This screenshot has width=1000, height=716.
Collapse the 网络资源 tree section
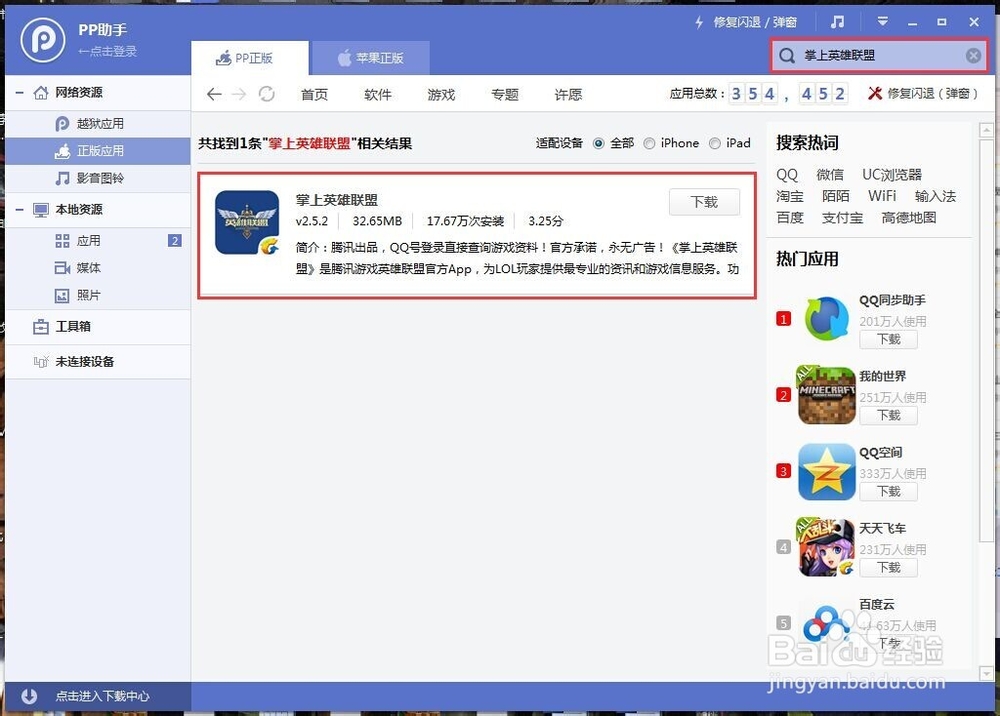click(20, 92)
